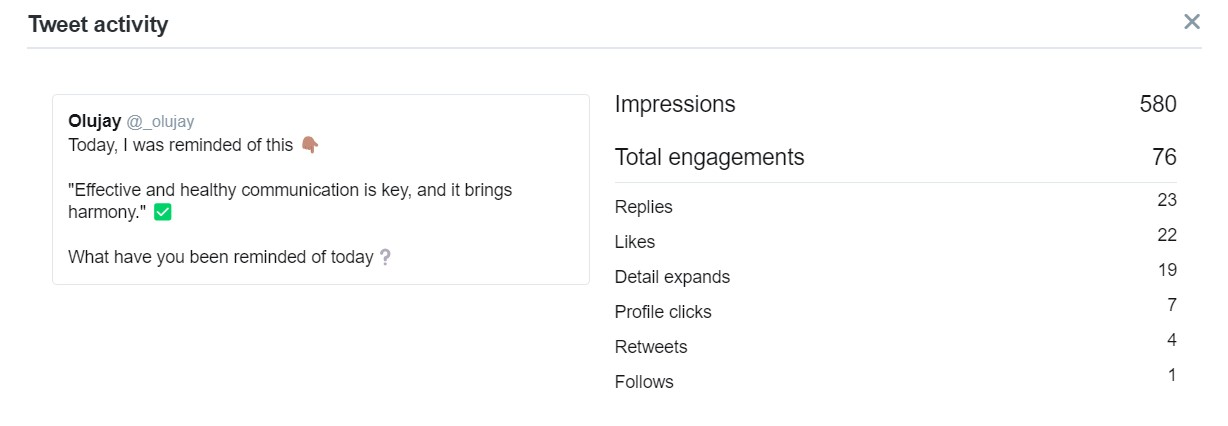Select the Total engagements label
This screenshot has width=1228, height=426.
(709, 157)
